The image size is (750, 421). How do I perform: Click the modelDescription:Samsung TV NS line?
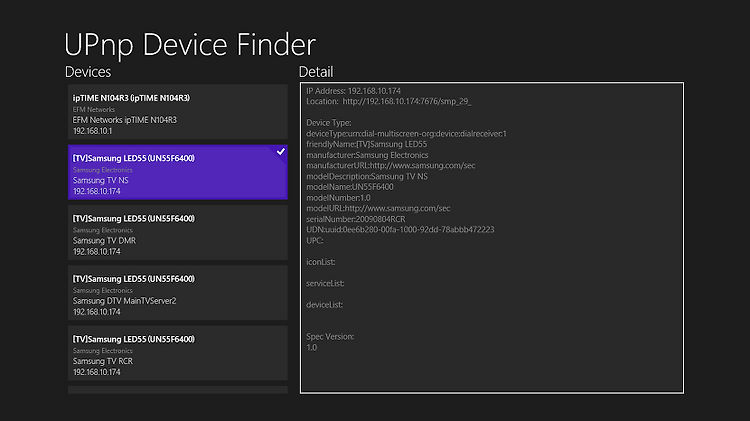coord(367,177)
